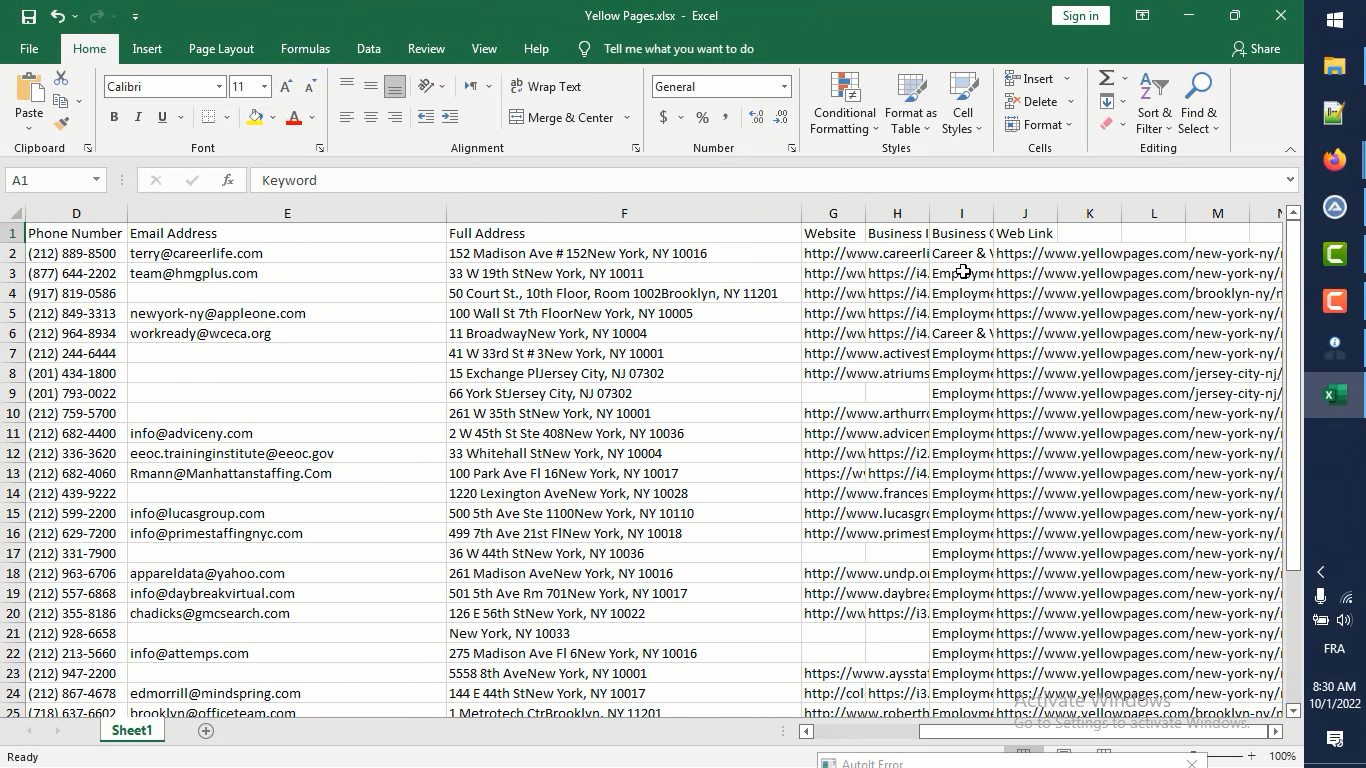Open Sort & Filter menu
Viewport: 1366px width, 768px height.
(1154, 104)
